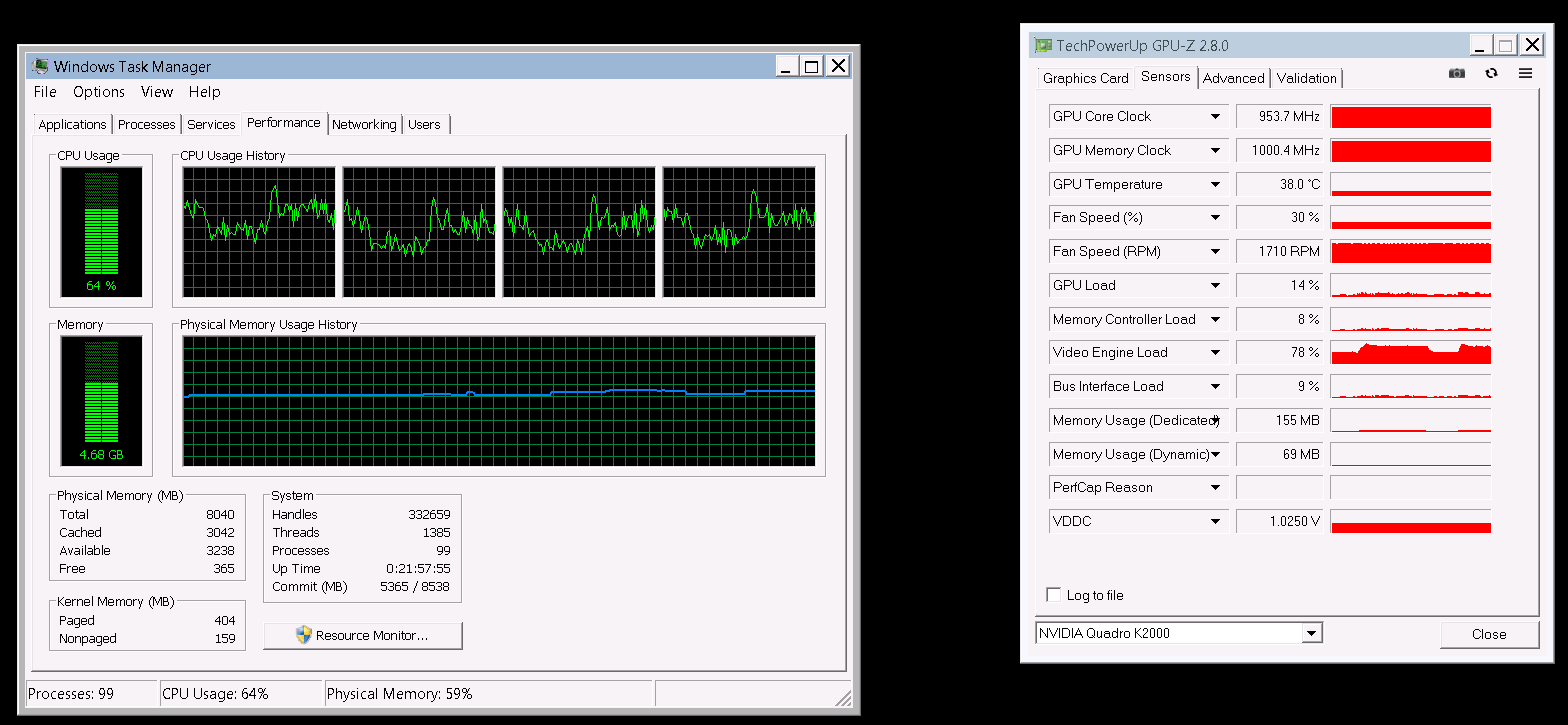Open Validation tab in GPU-Z
The image size is (1568, 725).
point(1307,78)
